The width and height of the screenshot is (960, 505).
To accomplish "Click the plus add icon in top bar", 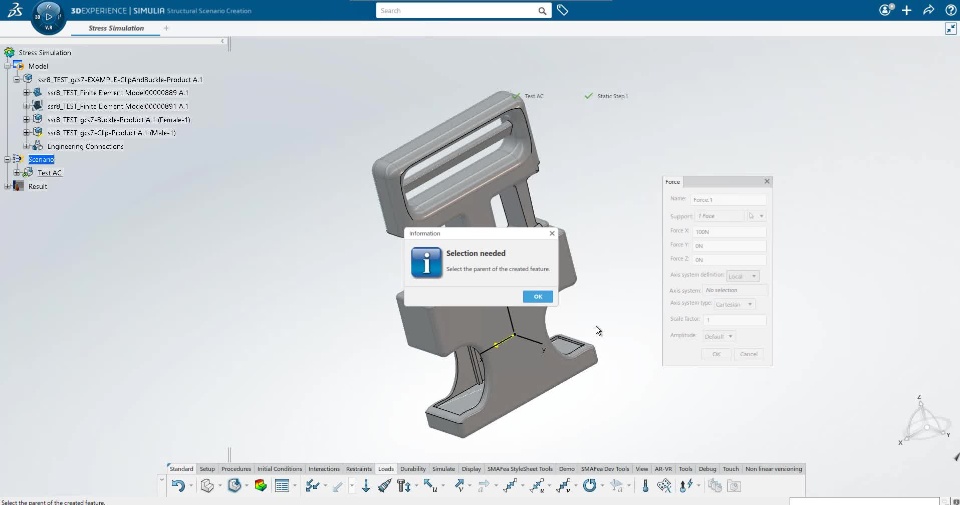I will pos(907,10).
